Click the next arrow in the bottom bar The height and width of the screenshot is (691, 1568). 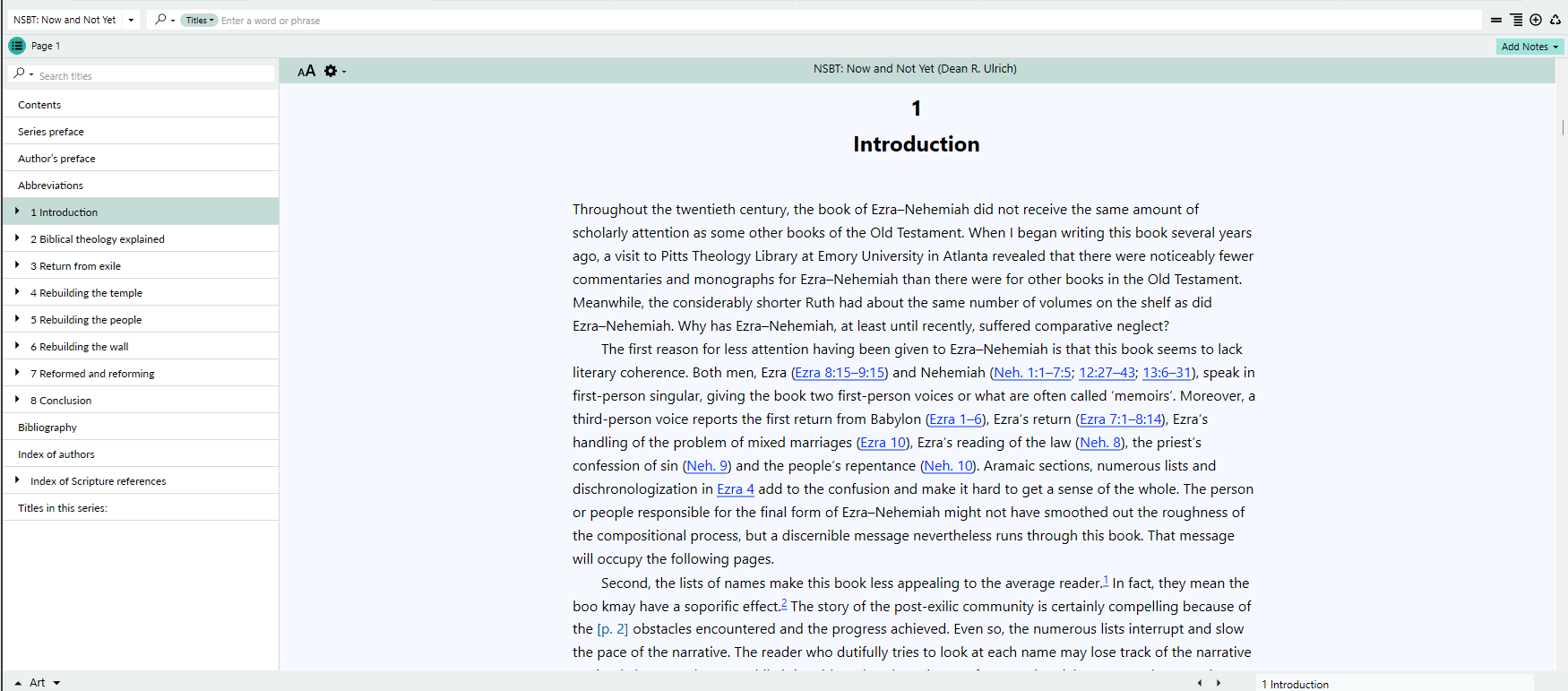[1219, 683]
